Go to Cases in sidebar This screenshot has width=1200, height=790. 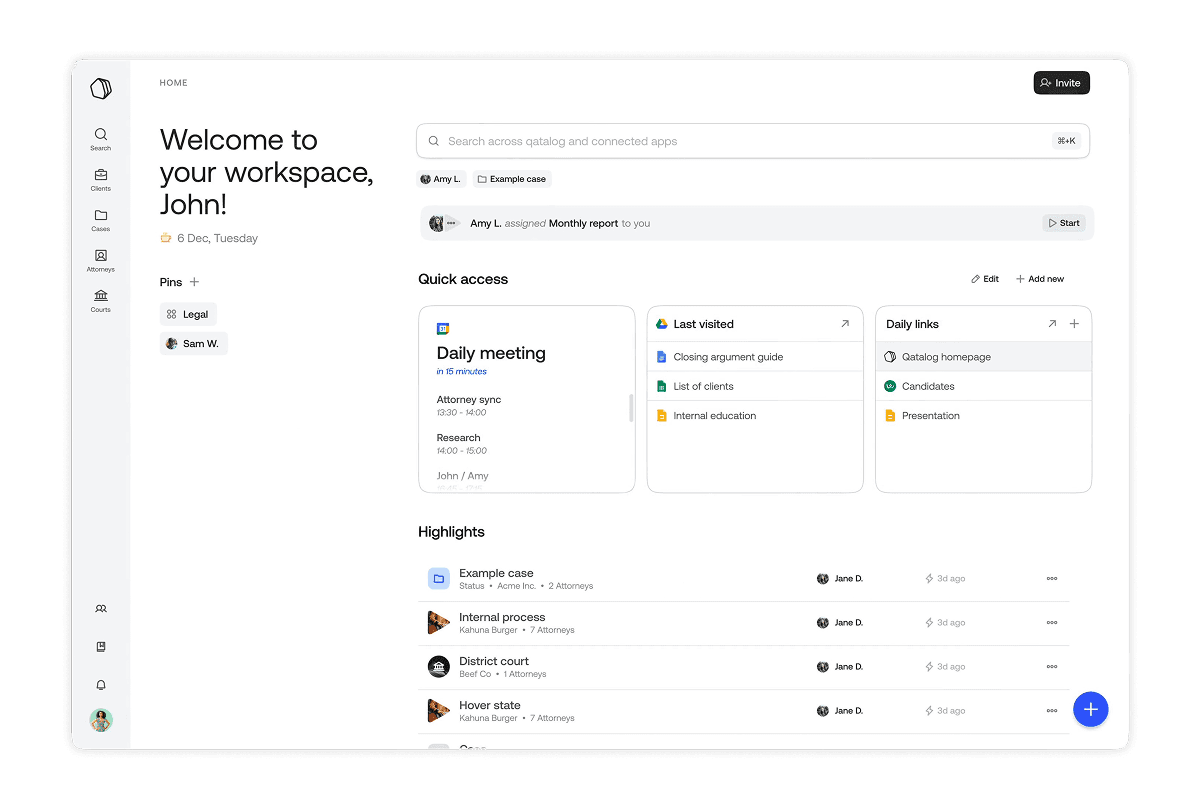point(101,220)
